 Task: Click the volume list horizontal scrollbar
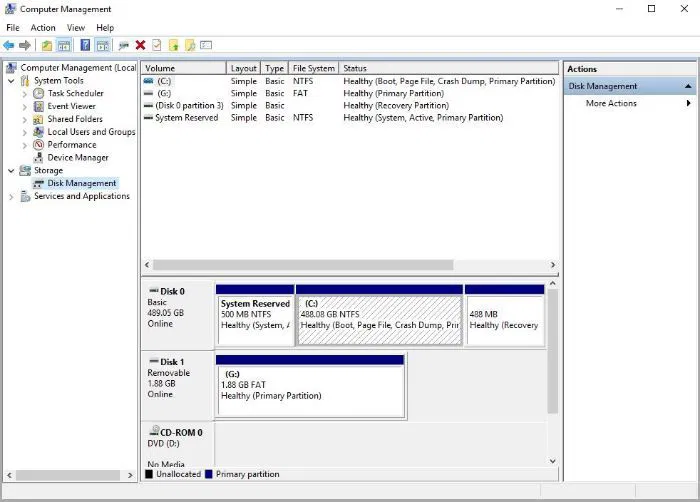[303, 265]
